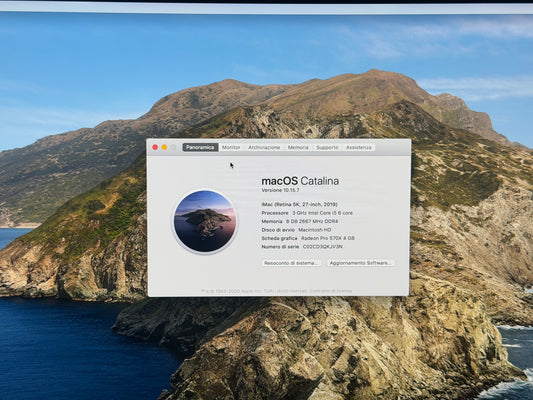Click the iMac Retina 5K model line
Screen dimensions: 533x400
point(299,204)
